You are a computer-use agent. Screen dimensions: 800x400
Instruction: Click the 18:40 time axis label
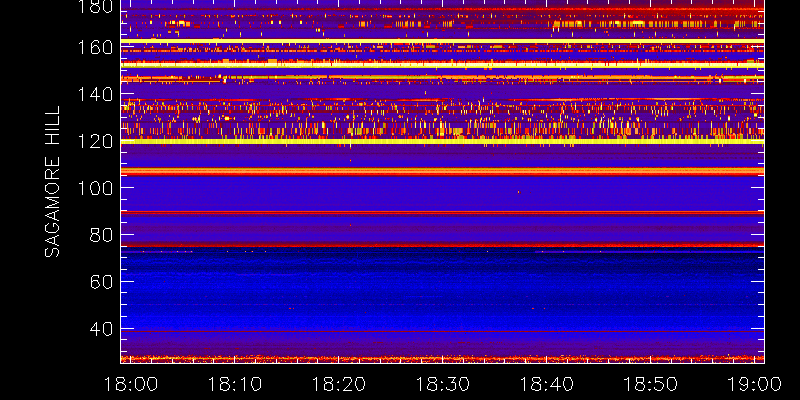[547, 384]
